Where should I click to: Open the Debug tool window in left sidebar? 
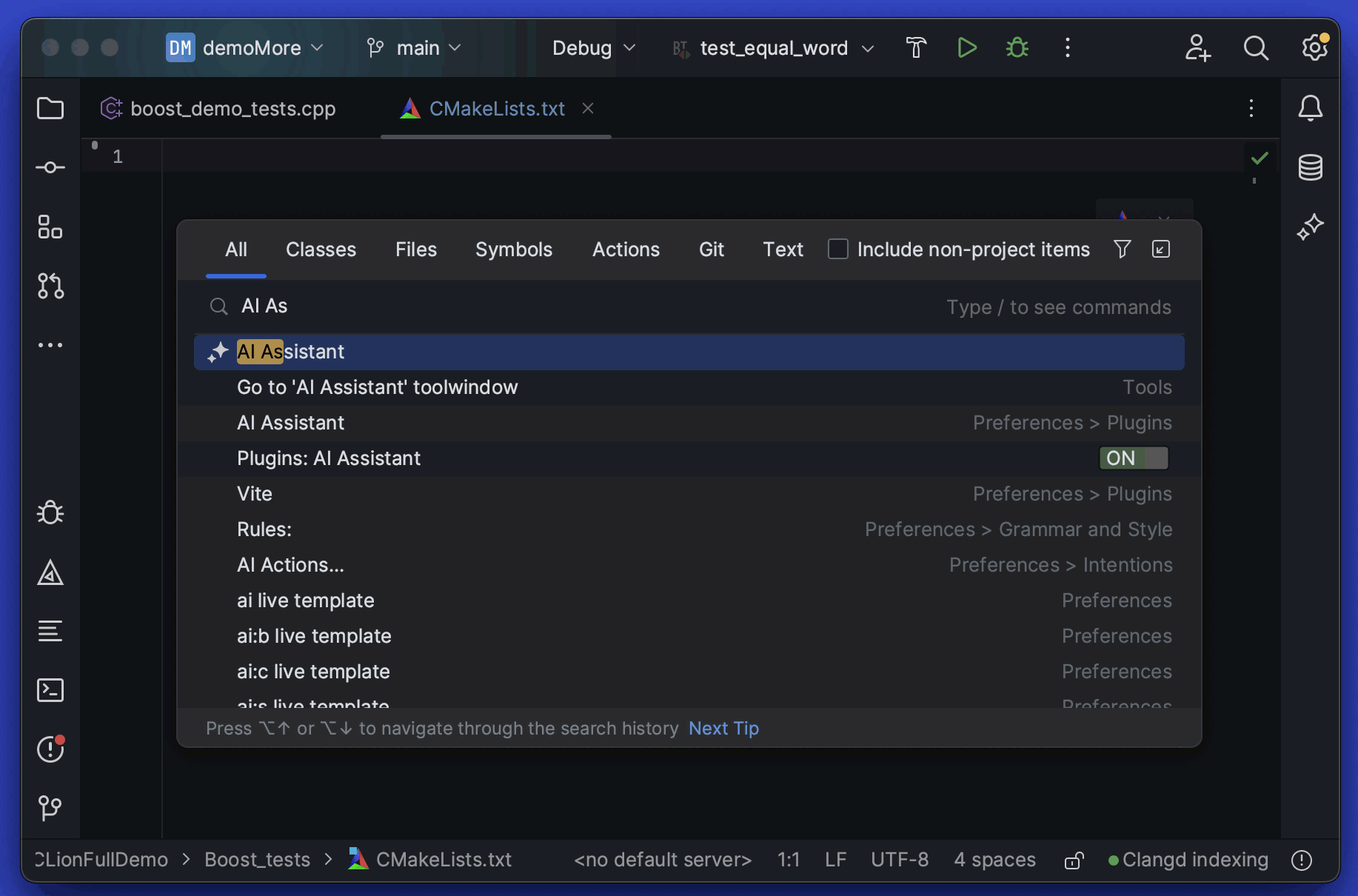tap(50, 512)
